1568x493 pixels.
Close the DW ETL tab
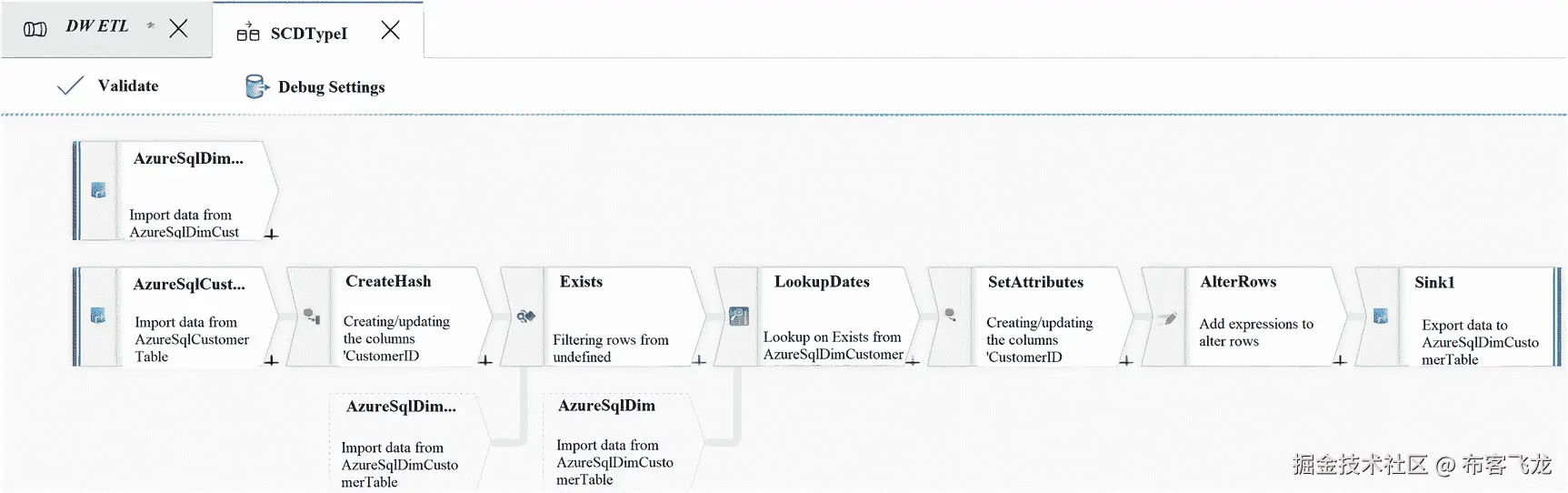[179, 28]
